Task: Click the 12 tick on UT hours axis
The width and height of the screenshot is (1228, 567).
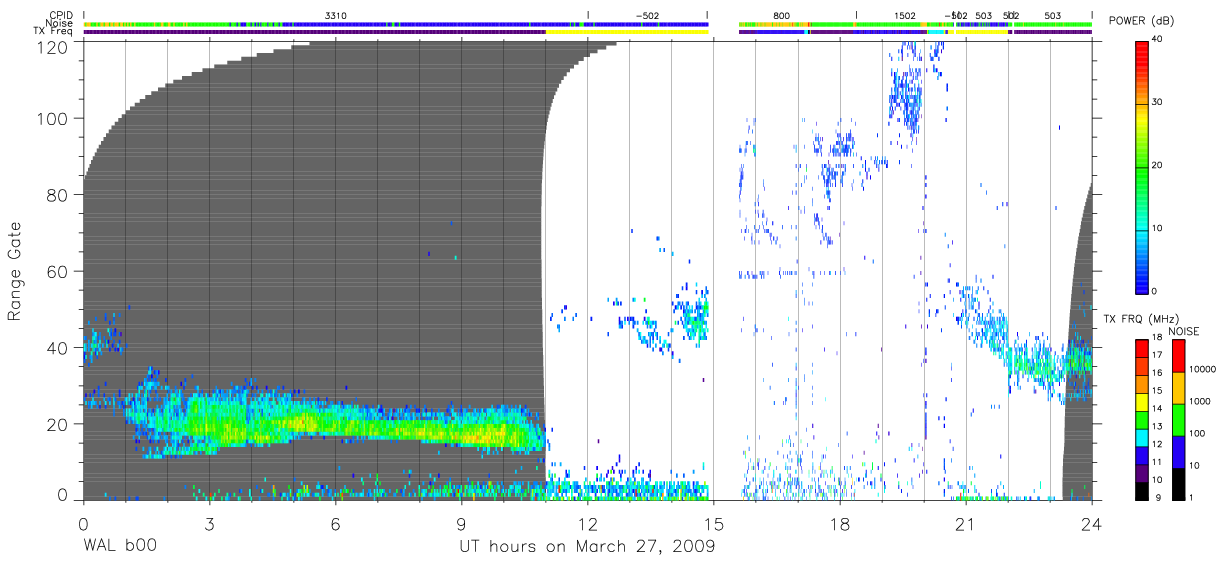Action: [587, 524]
